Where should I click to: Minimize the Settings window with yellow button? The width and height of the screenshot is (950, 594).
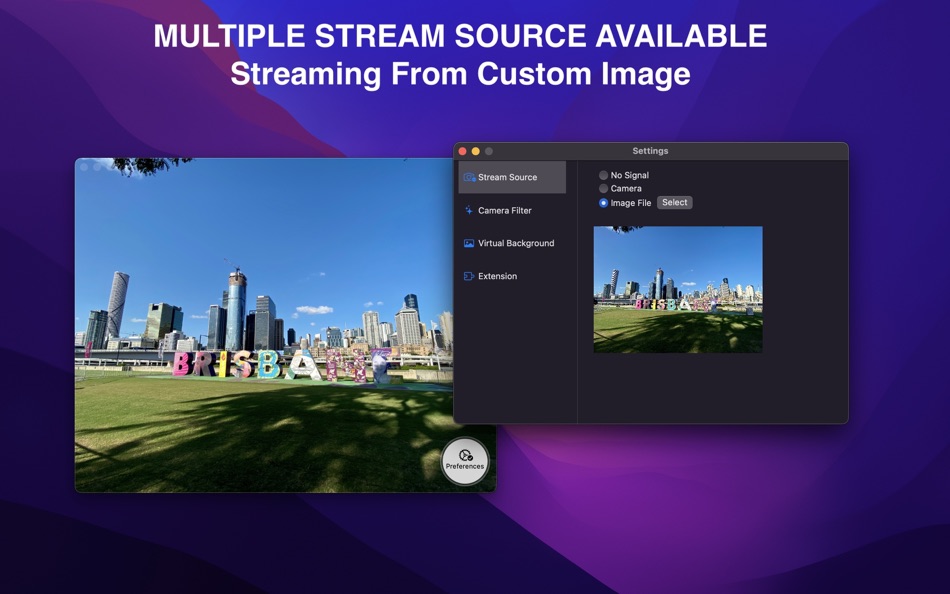pyautogui.click(x=476, y=151)
